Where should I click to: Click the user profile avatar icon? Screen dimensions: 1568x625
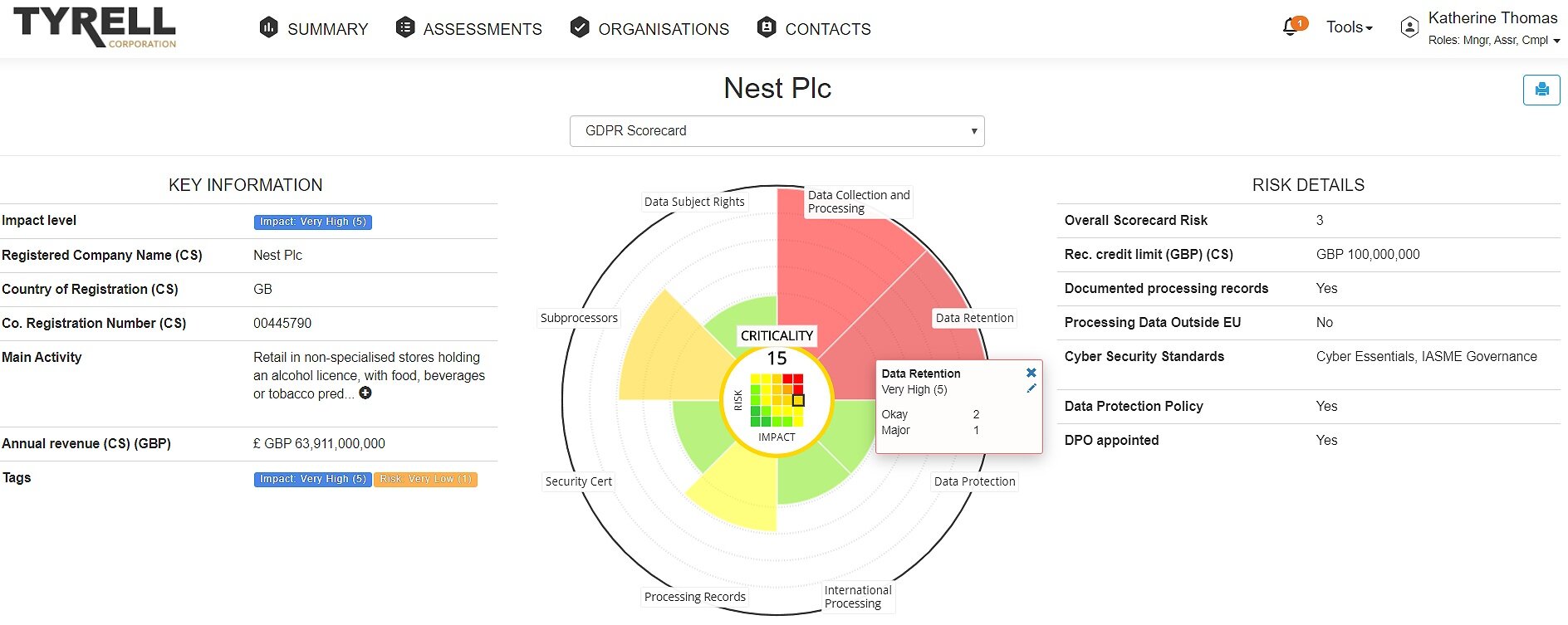click(1409, 27)
